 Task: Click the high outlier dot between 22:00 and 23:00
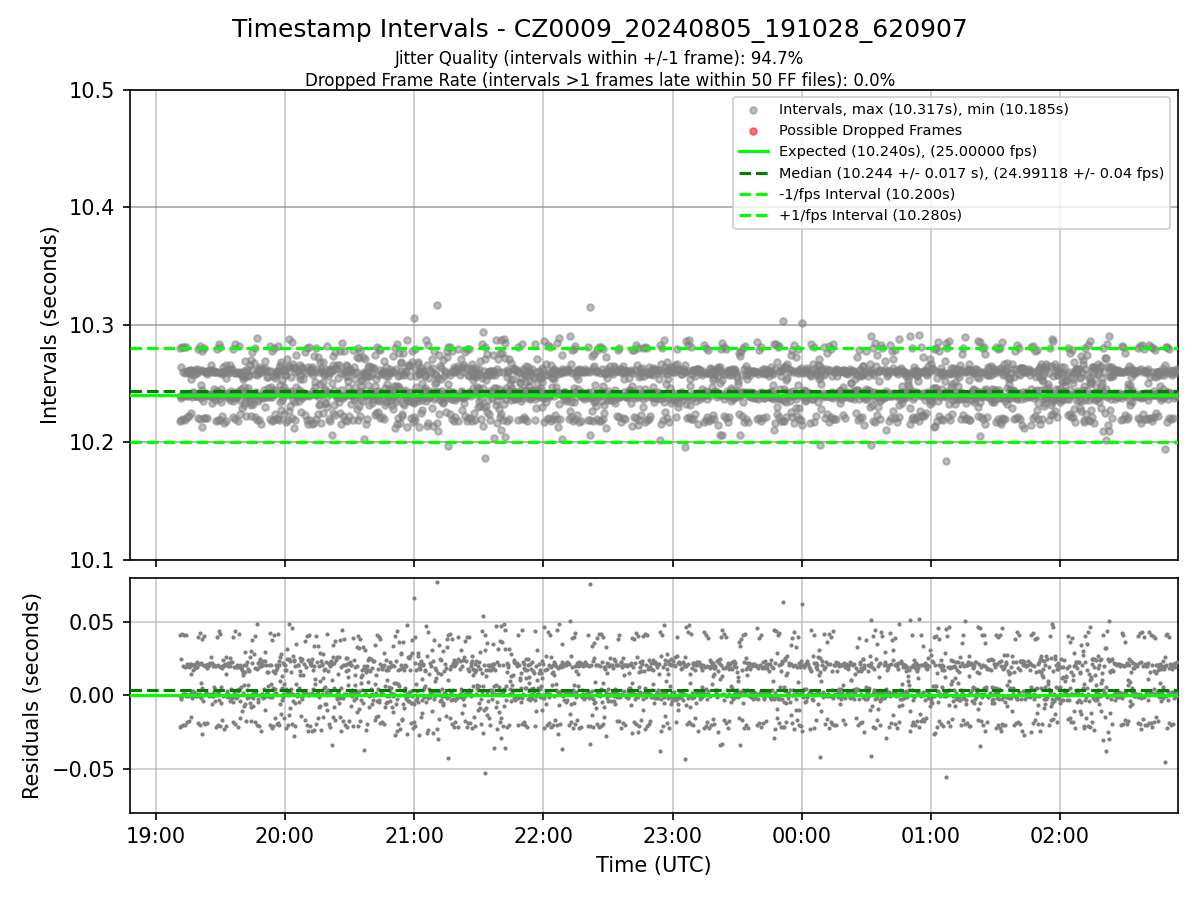(x=590, y=307)
